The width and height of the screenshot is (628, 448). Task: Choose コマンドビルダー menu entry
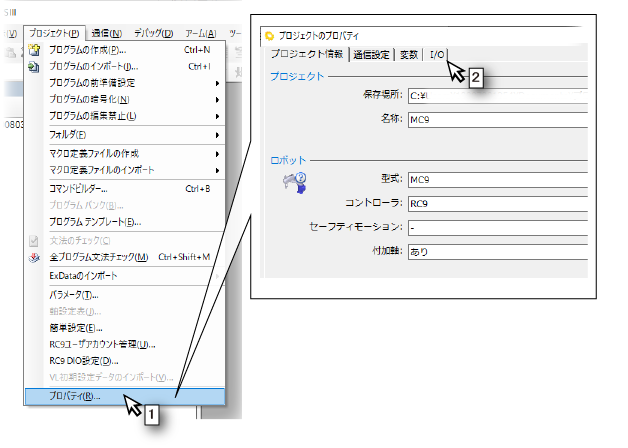[79, 187]
